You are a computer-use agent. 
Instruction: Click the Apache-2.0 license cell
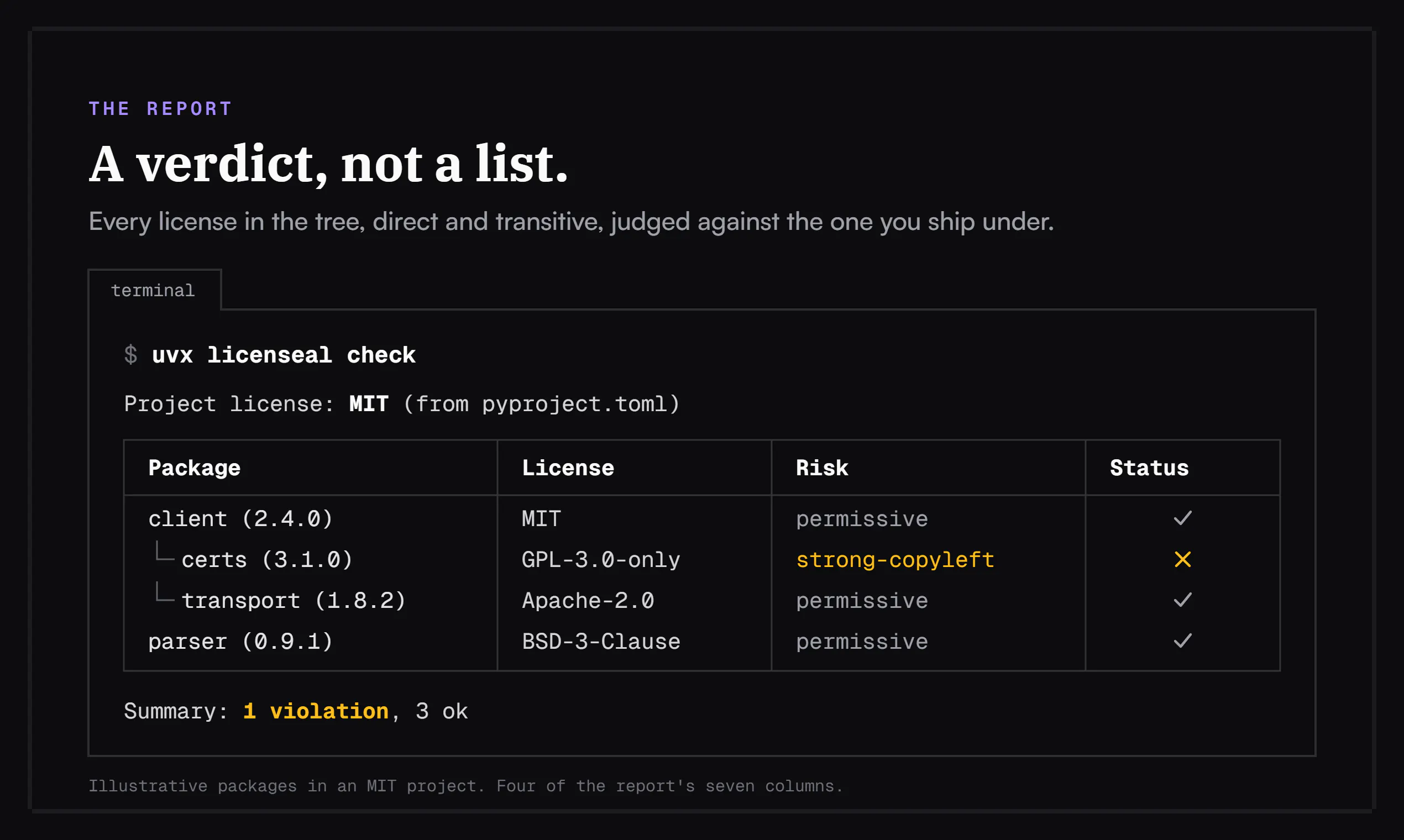(x=588, y=601)
